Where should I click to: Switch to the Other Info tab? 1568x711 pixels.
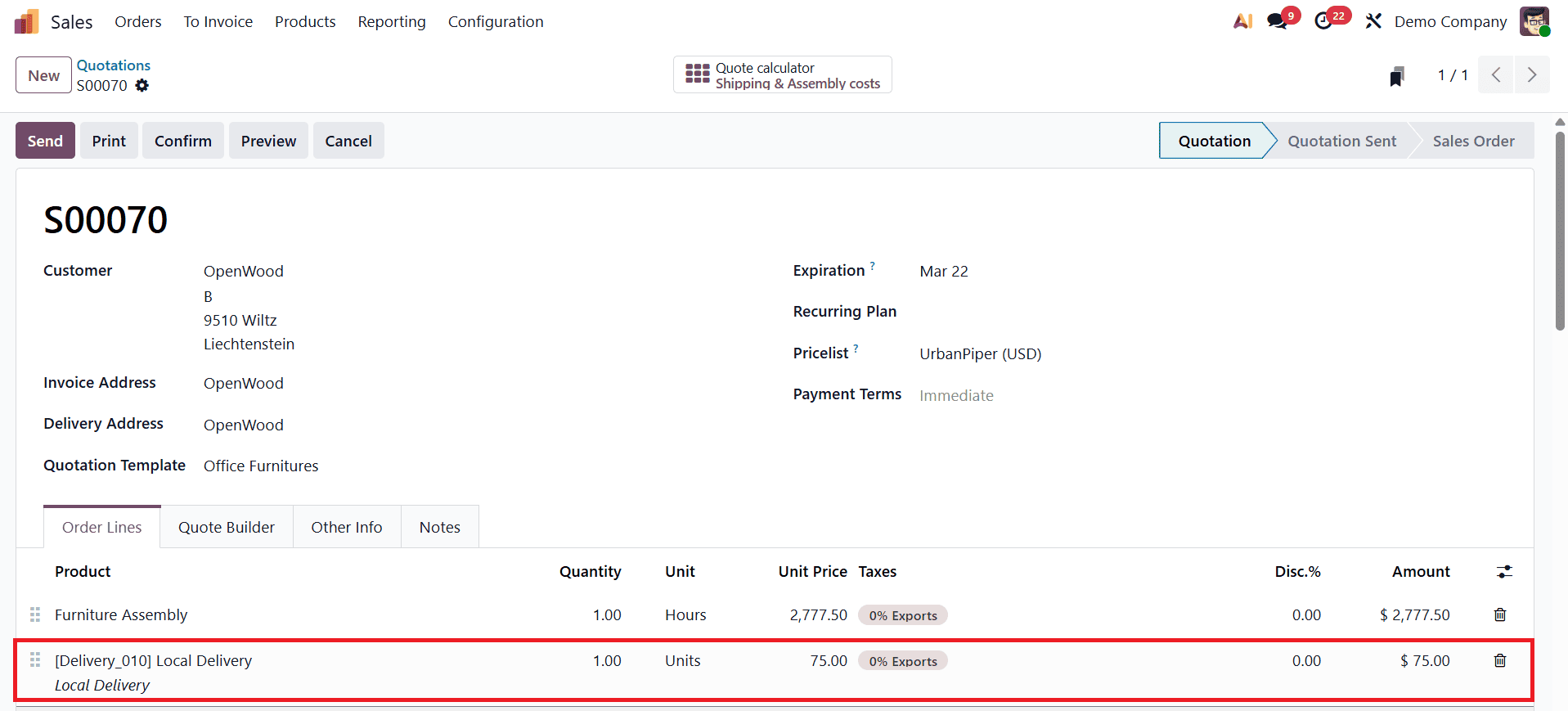pos(347,527)
